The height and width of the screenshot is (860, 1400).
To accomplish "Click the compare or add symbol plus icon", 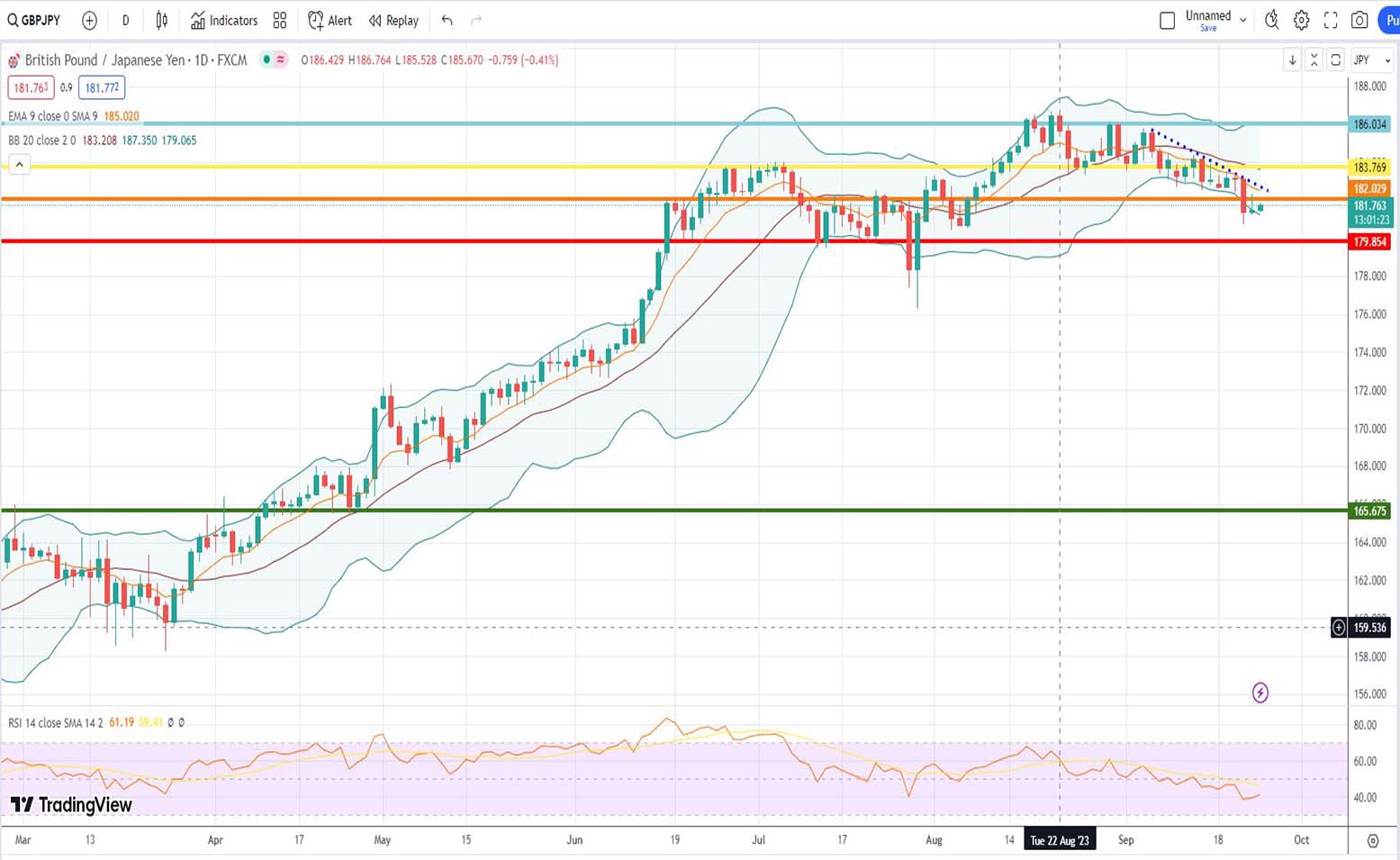I will coord(89,21).
